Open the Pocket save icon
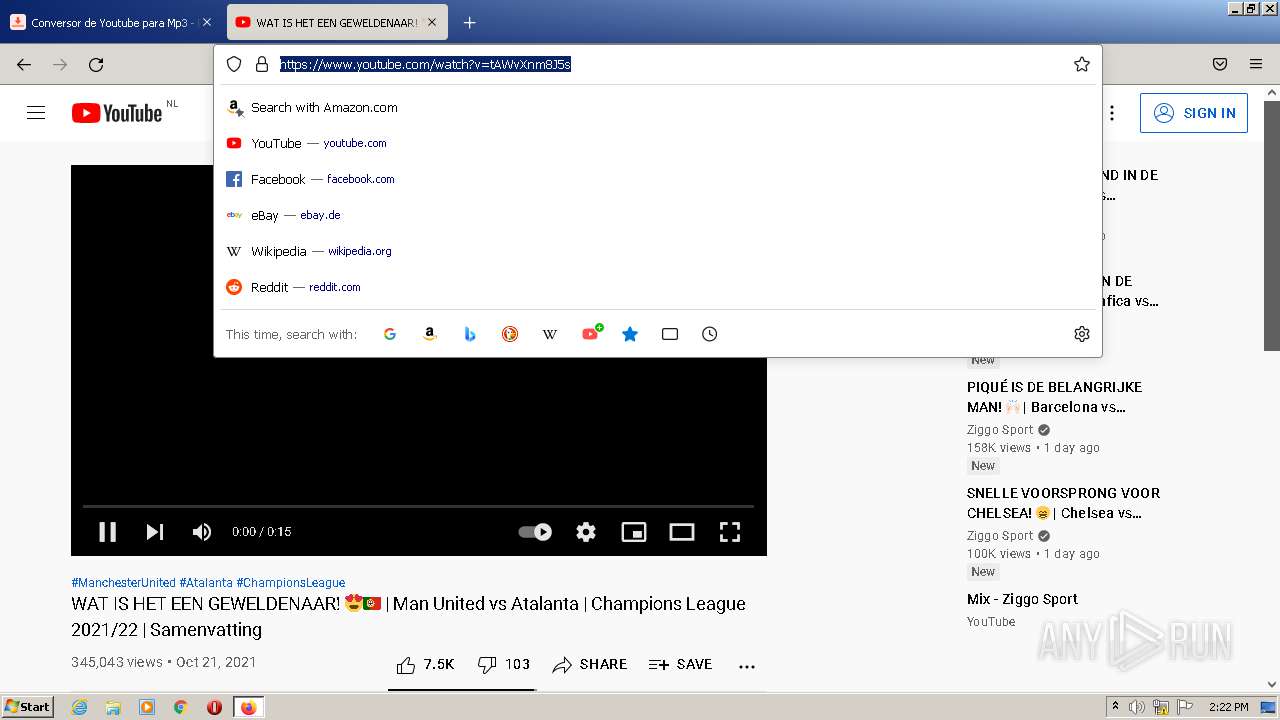The height and width of the screenshot is (720, 1280). coord(1220,64)
